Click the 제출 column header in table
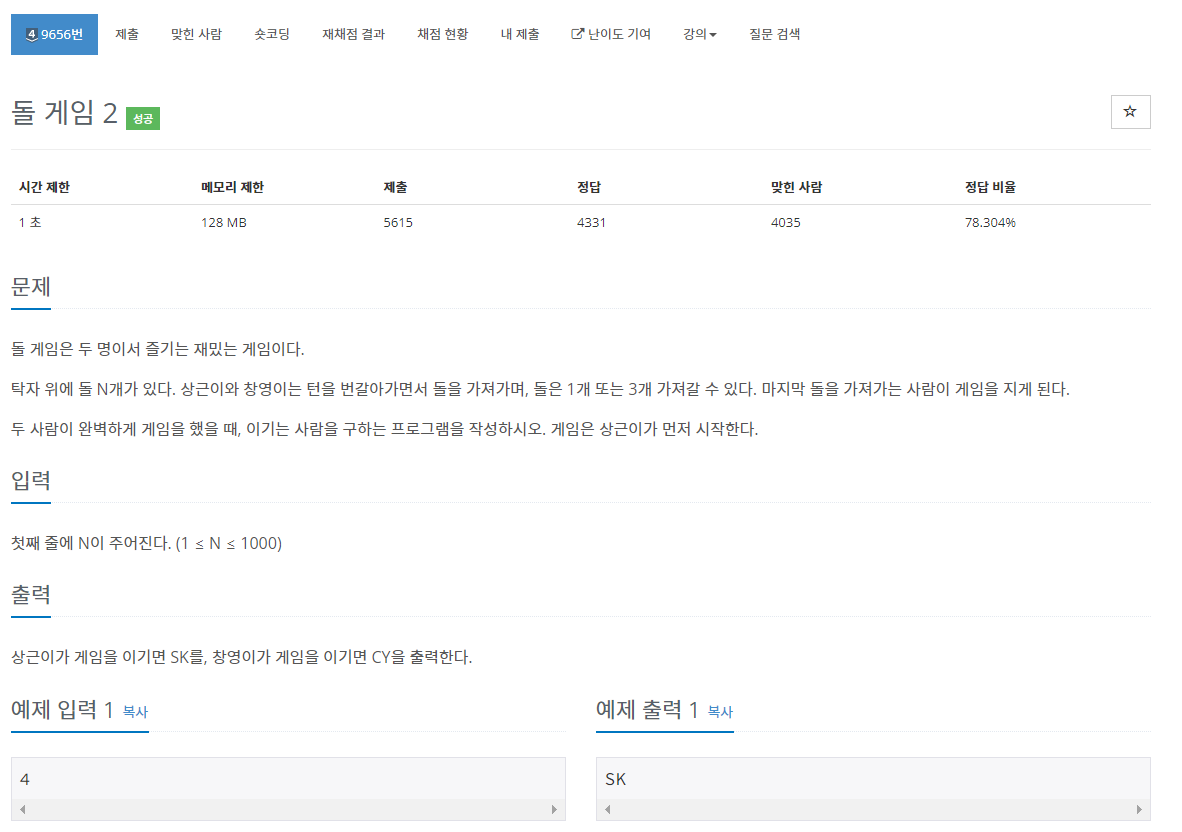Viewport: 1182px width, 832px height. [x=395, y=187]
